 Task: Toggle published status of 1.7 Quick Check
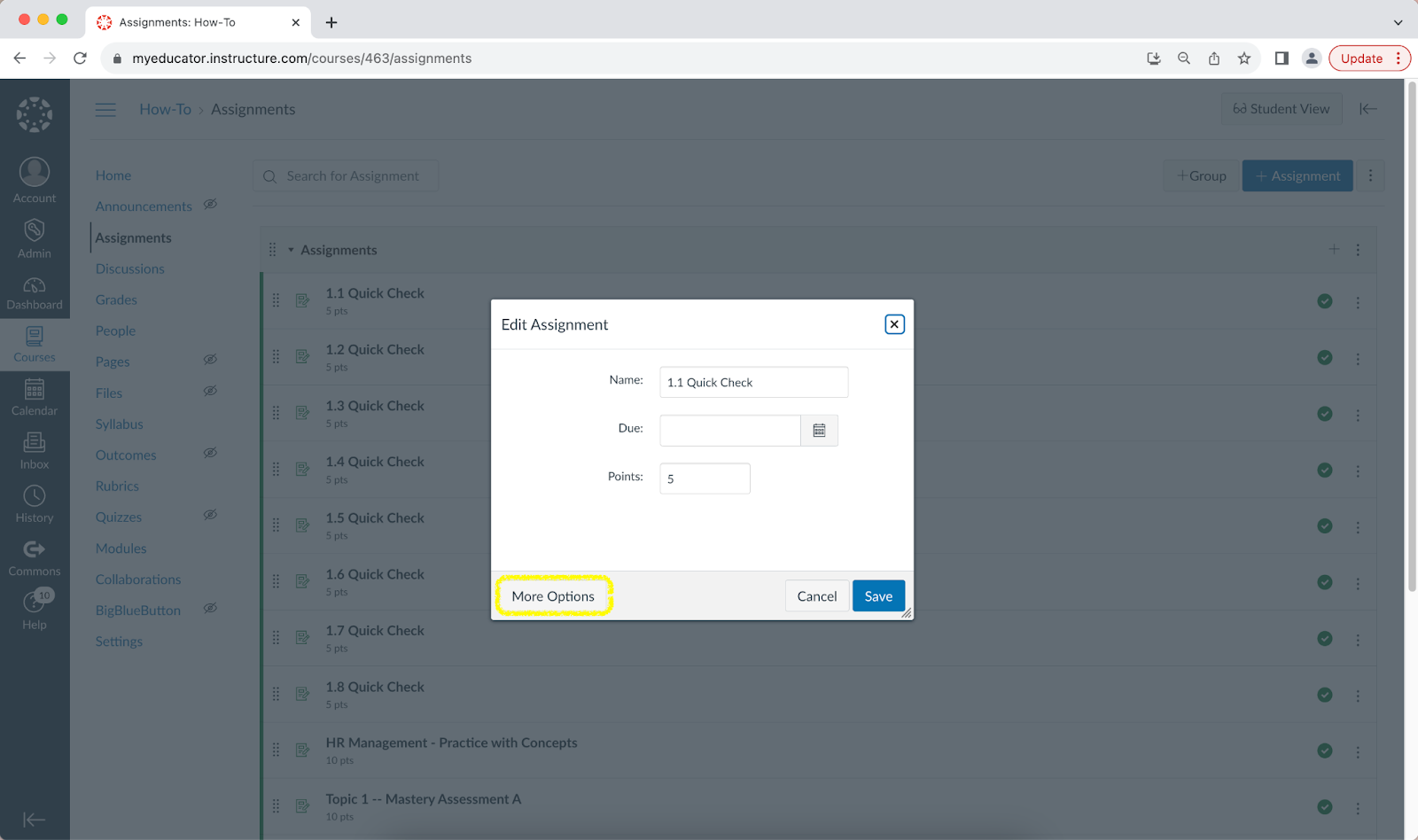(1325, 638)
